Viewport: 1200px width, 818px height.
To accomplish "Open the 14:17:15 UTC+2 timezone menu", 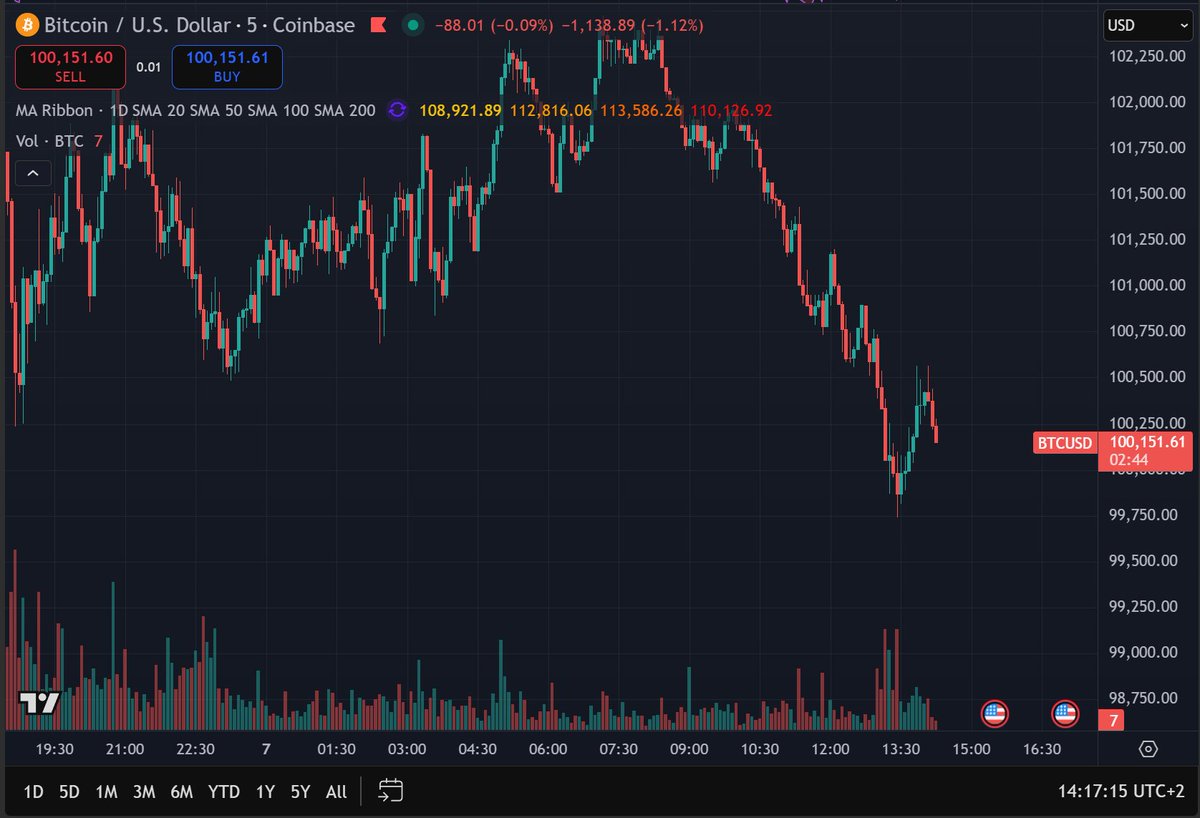I will (x=1122, y=791).
